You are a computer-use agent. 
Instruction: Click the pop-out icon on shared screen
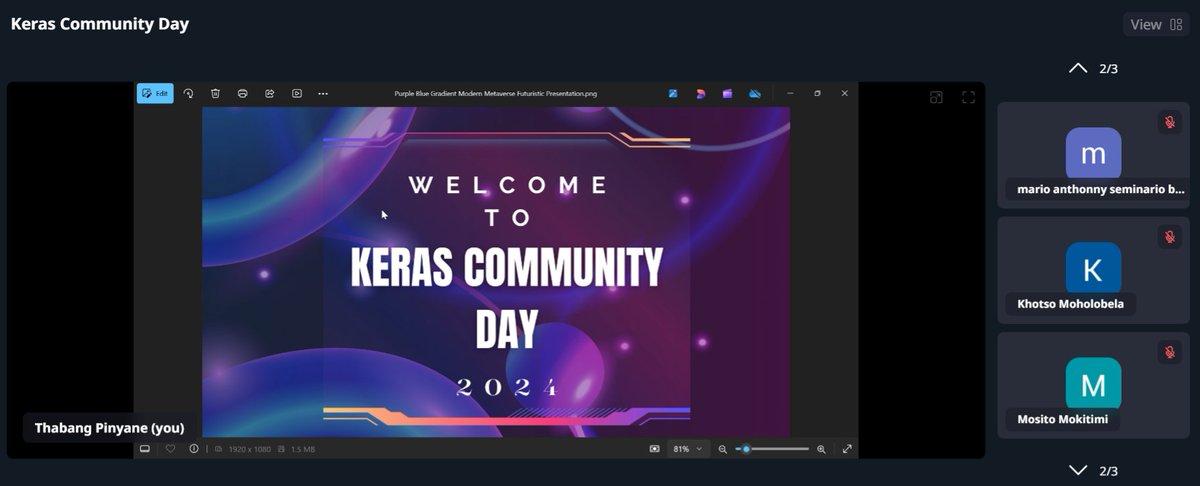[936, 97]
